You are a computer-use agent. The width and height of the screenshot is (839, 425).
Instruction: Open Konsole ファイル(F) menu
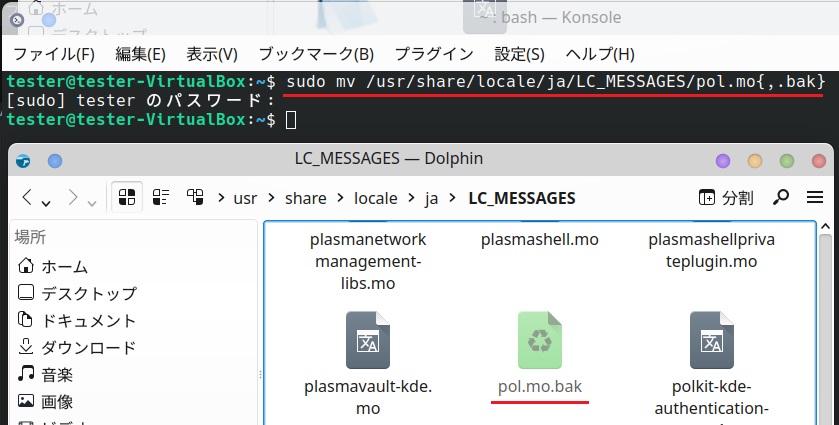click(54, 54)
